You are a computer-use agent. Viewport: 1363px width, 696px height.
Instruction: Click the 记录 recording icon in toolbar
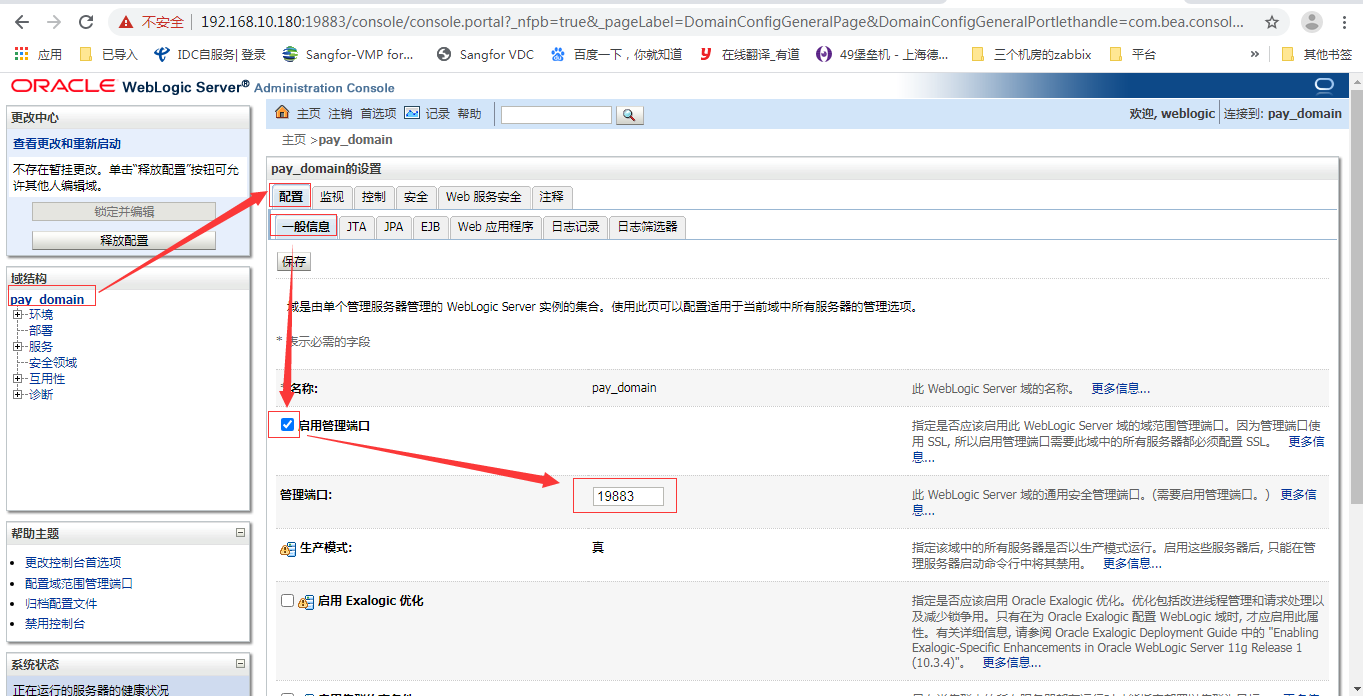point(412,113)
